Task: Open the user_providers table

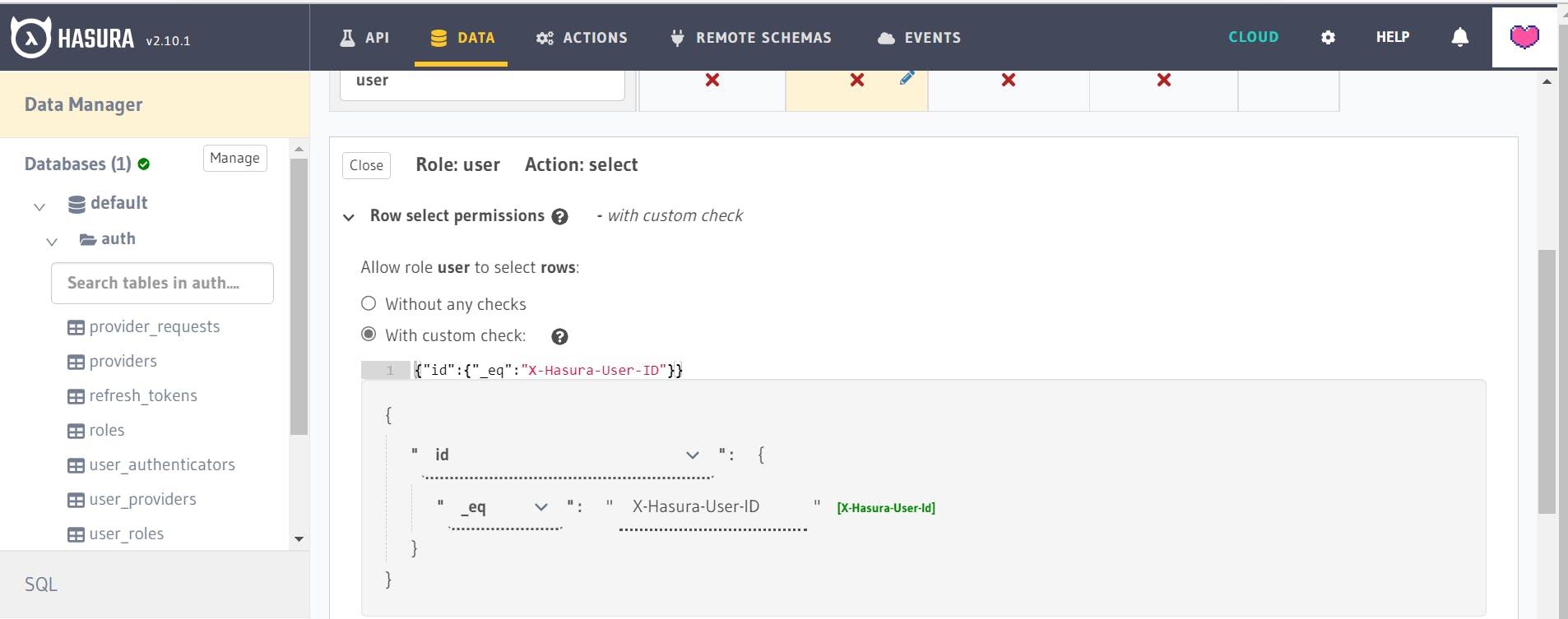Action: click(x=142, y=499)
